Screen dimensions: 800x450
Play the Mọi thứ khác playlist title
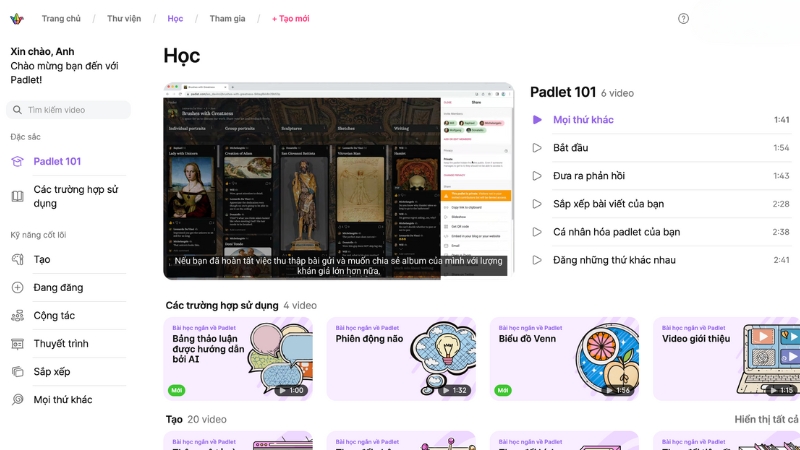tap(583, 119)
